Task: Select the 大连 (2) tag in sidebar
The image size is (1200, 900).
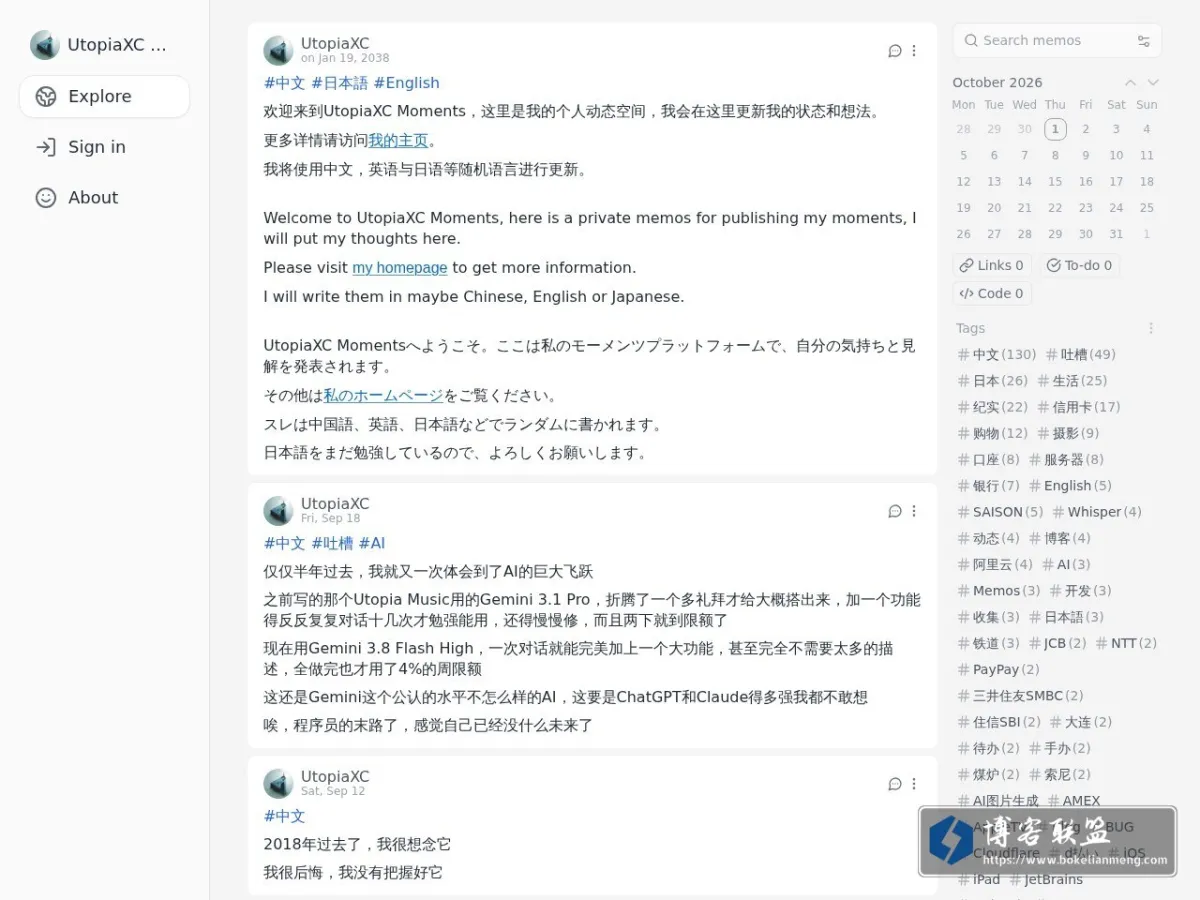Action: 1081,722
